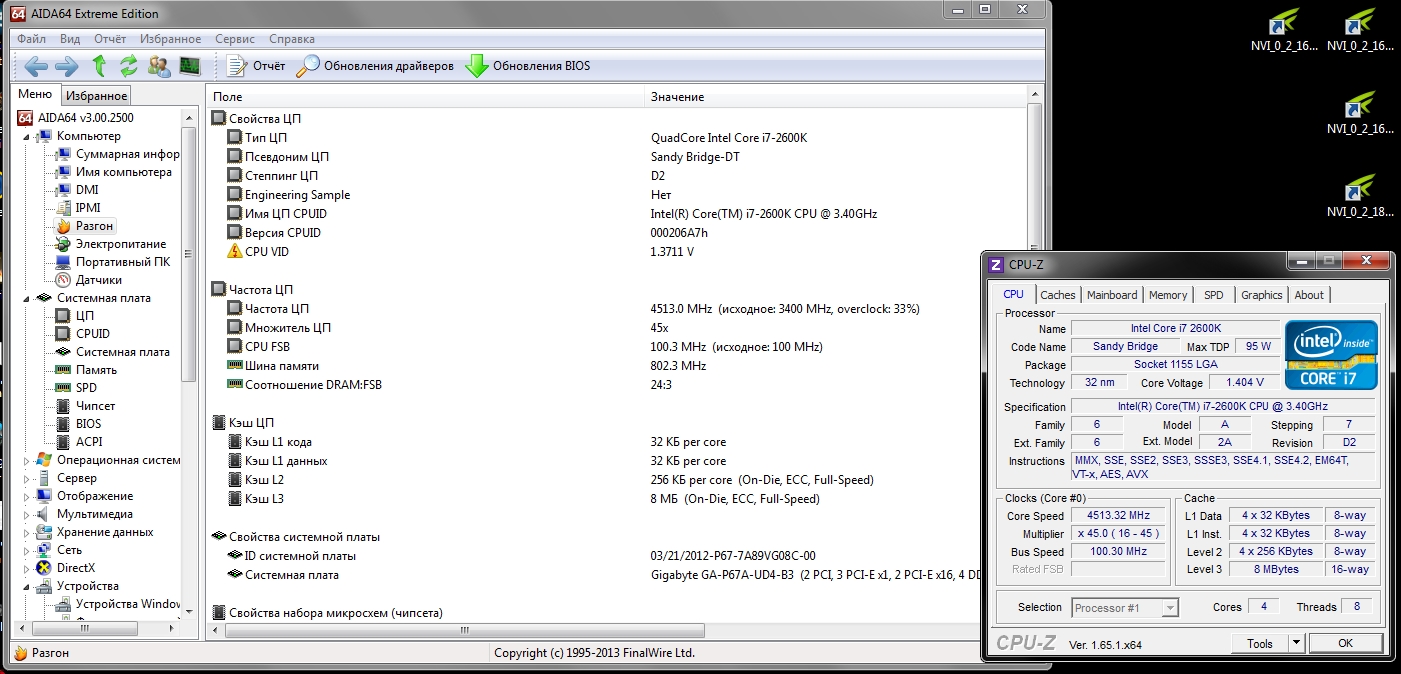
Task: Select ЦП under Системная плата
Action: (75, 316)
